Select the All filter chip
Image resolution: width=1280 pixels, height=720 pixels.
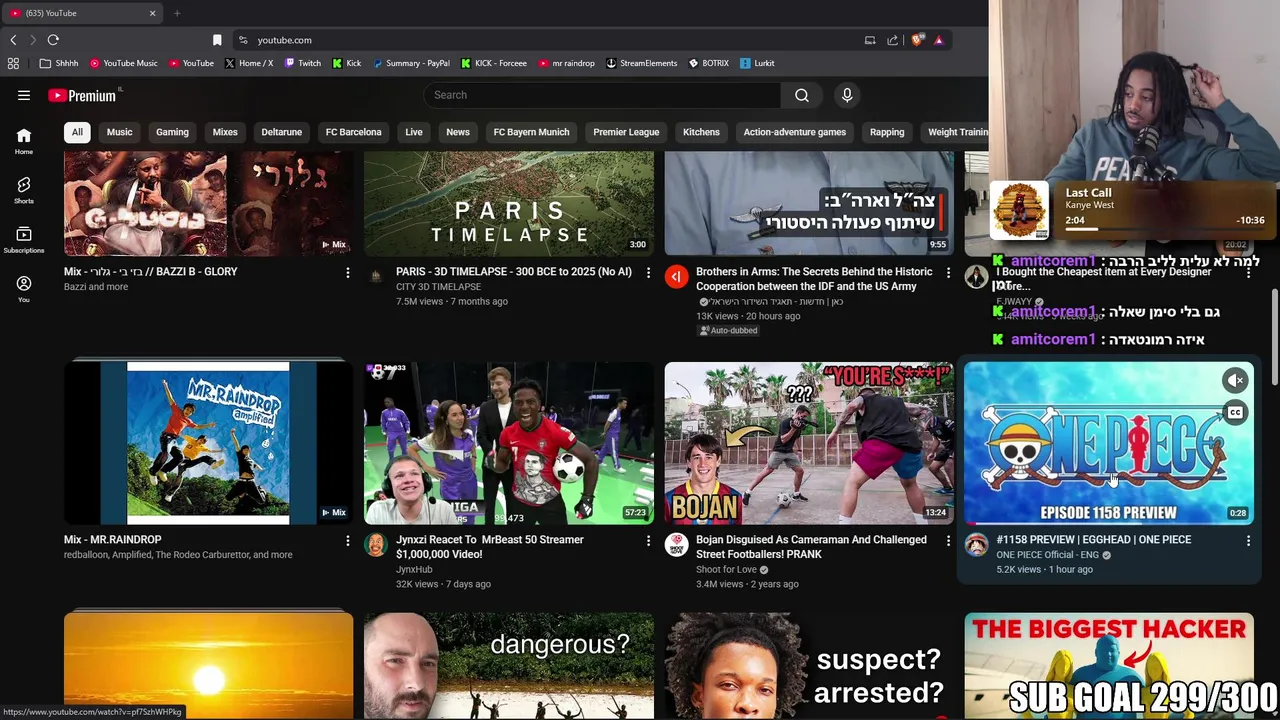pos(77,132)
